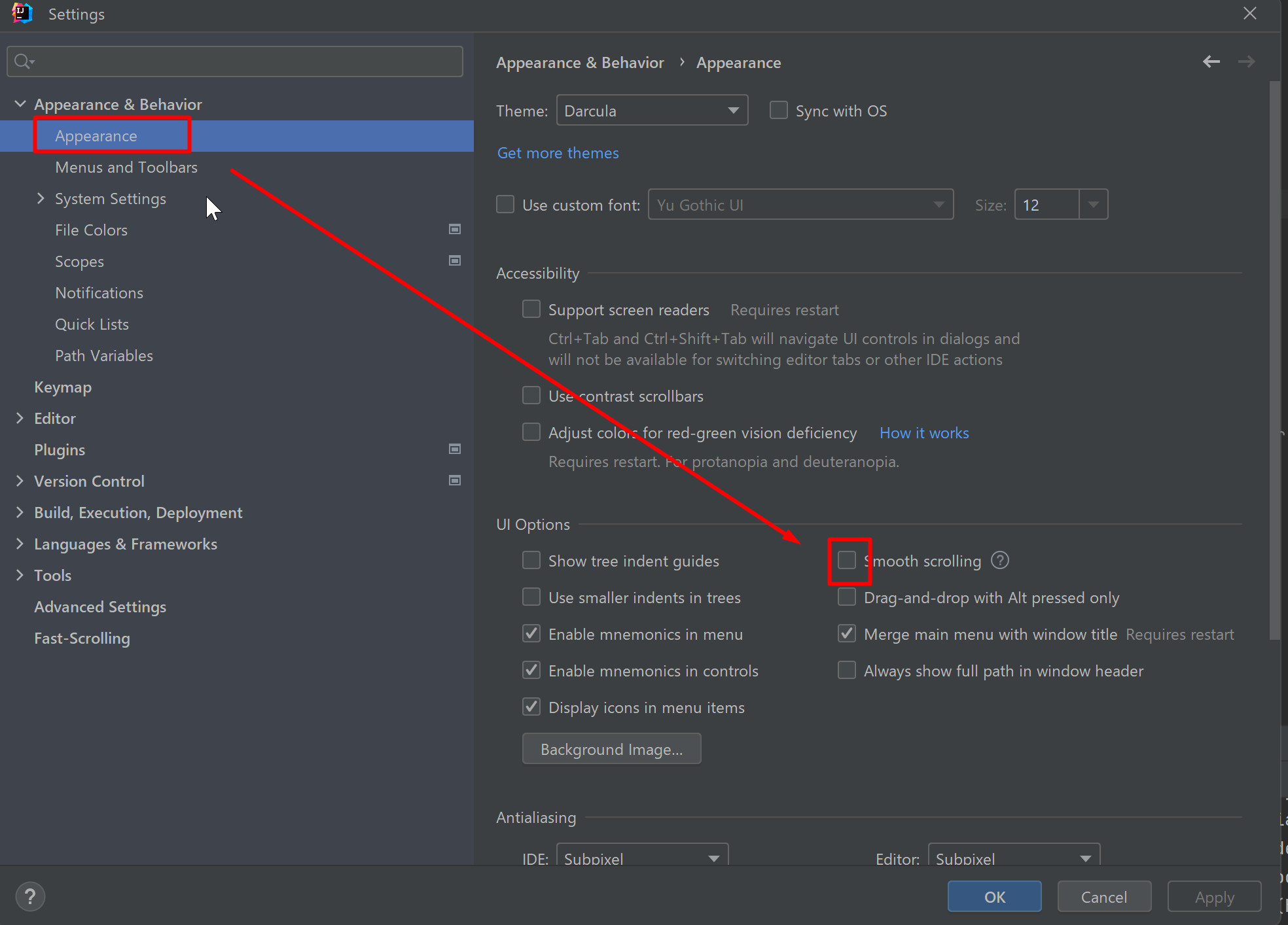
Task: Click the icon next to Version Control
Action: pos(454,480)
